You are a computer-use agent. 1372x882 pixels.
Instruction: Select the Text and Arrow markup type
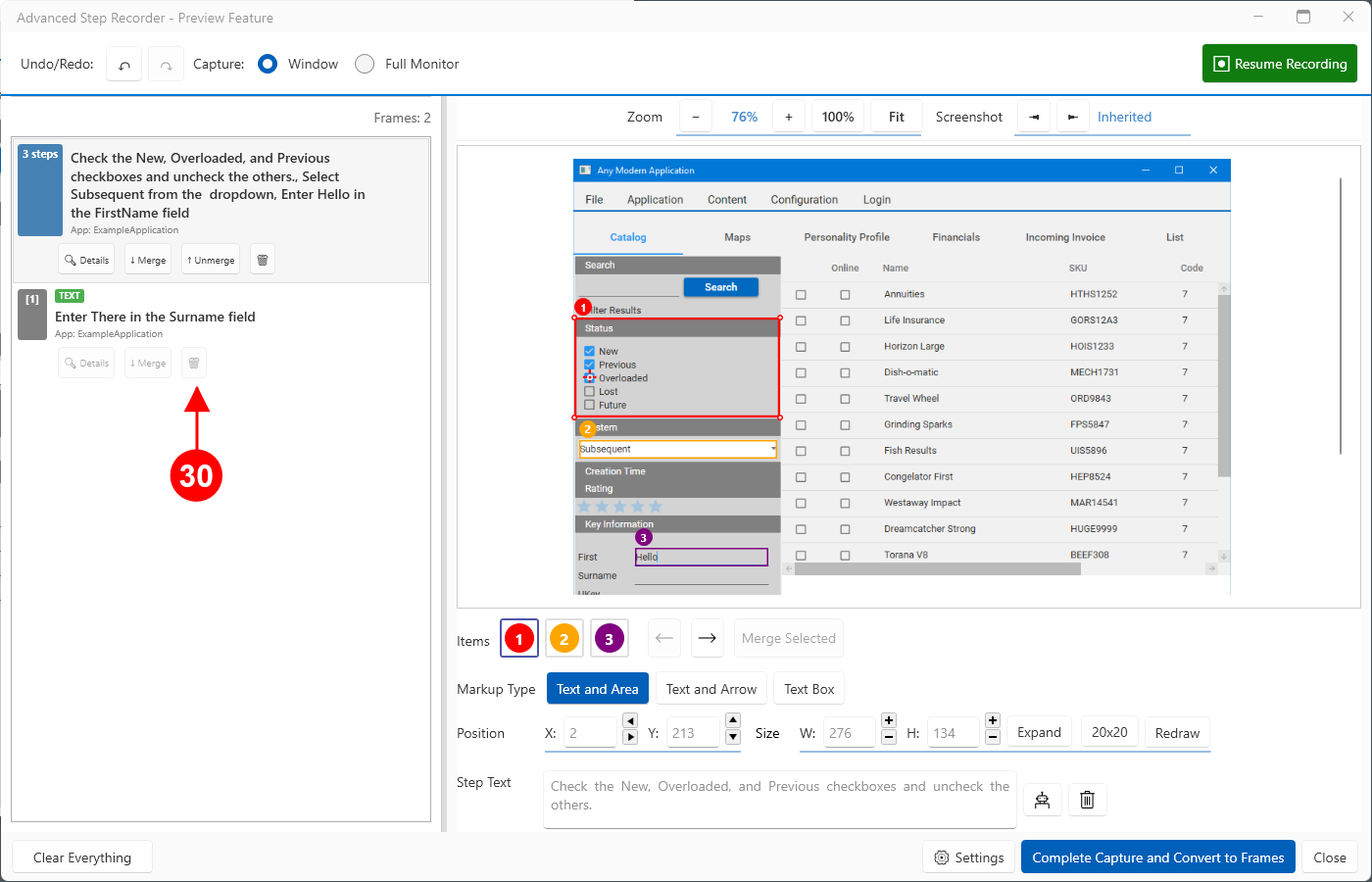(710, 689)
